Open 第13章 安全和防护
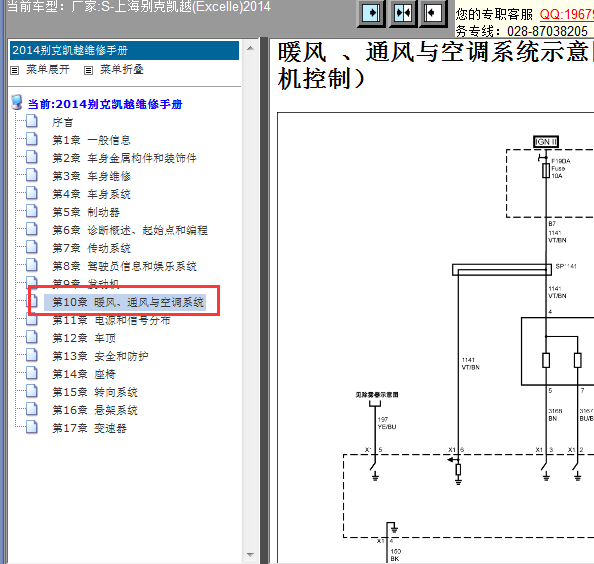This screenshot has width=594, height=564. point(100,356)
